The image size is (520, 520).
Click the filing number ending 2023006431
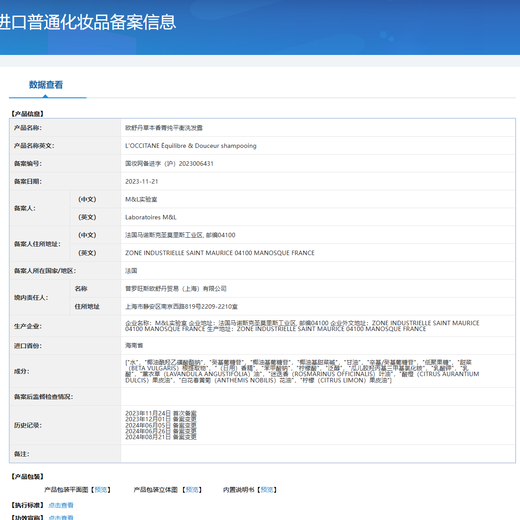tap(169, 164)
